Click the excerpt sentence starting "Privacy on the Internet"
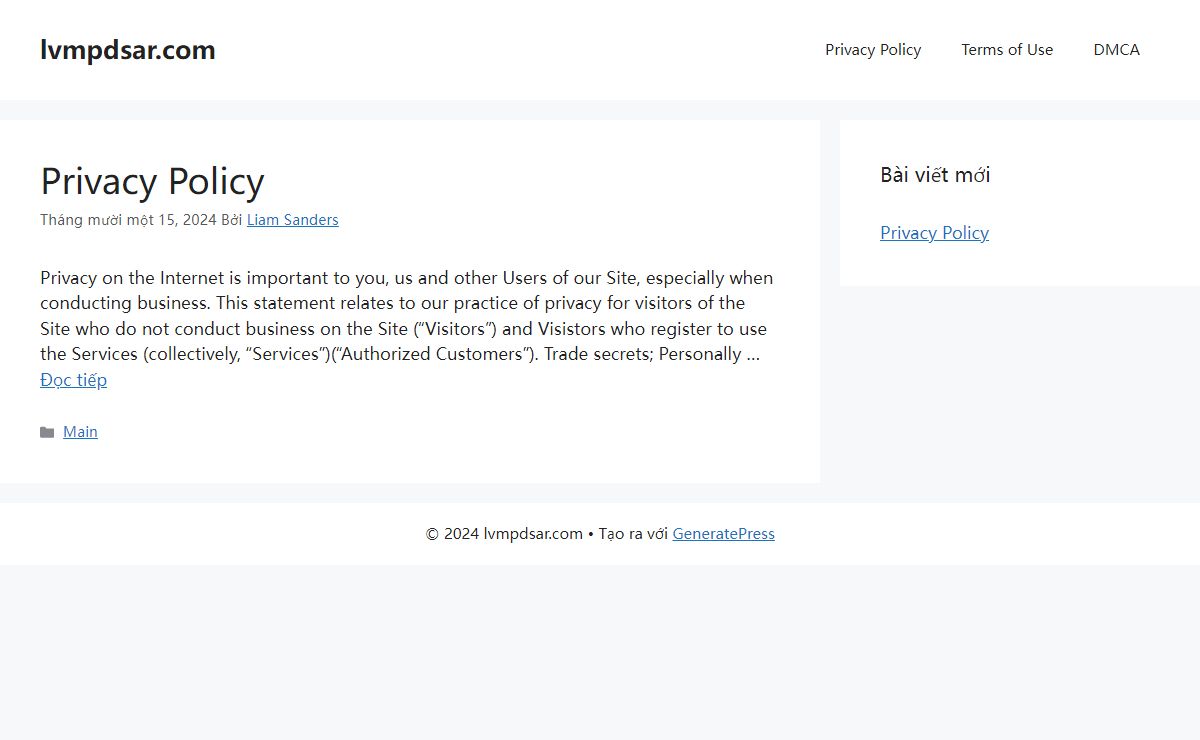 (x=406, y=290)
